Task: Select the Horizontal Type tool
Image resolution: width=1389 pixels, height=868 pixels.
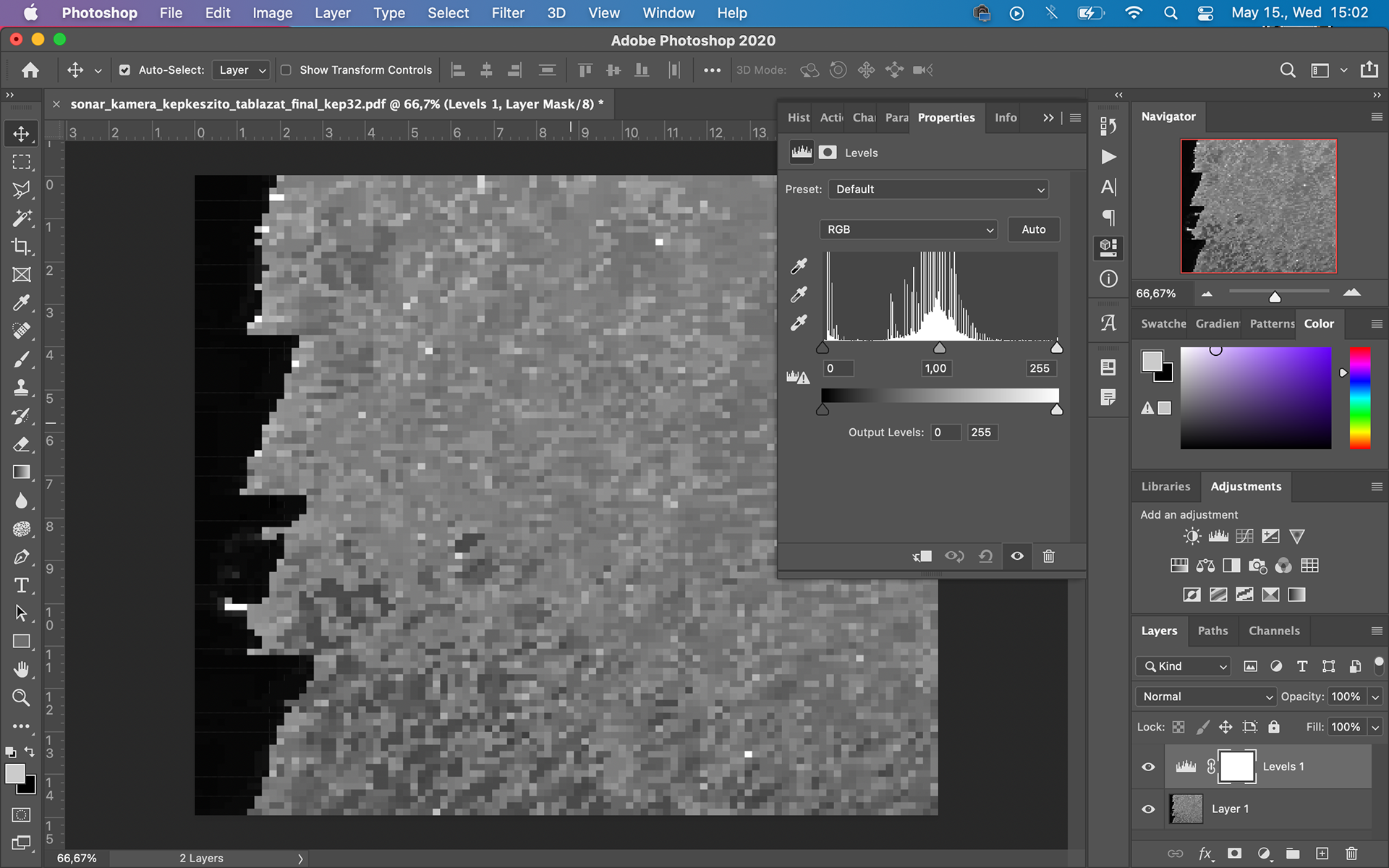Action: pos(21,585)
